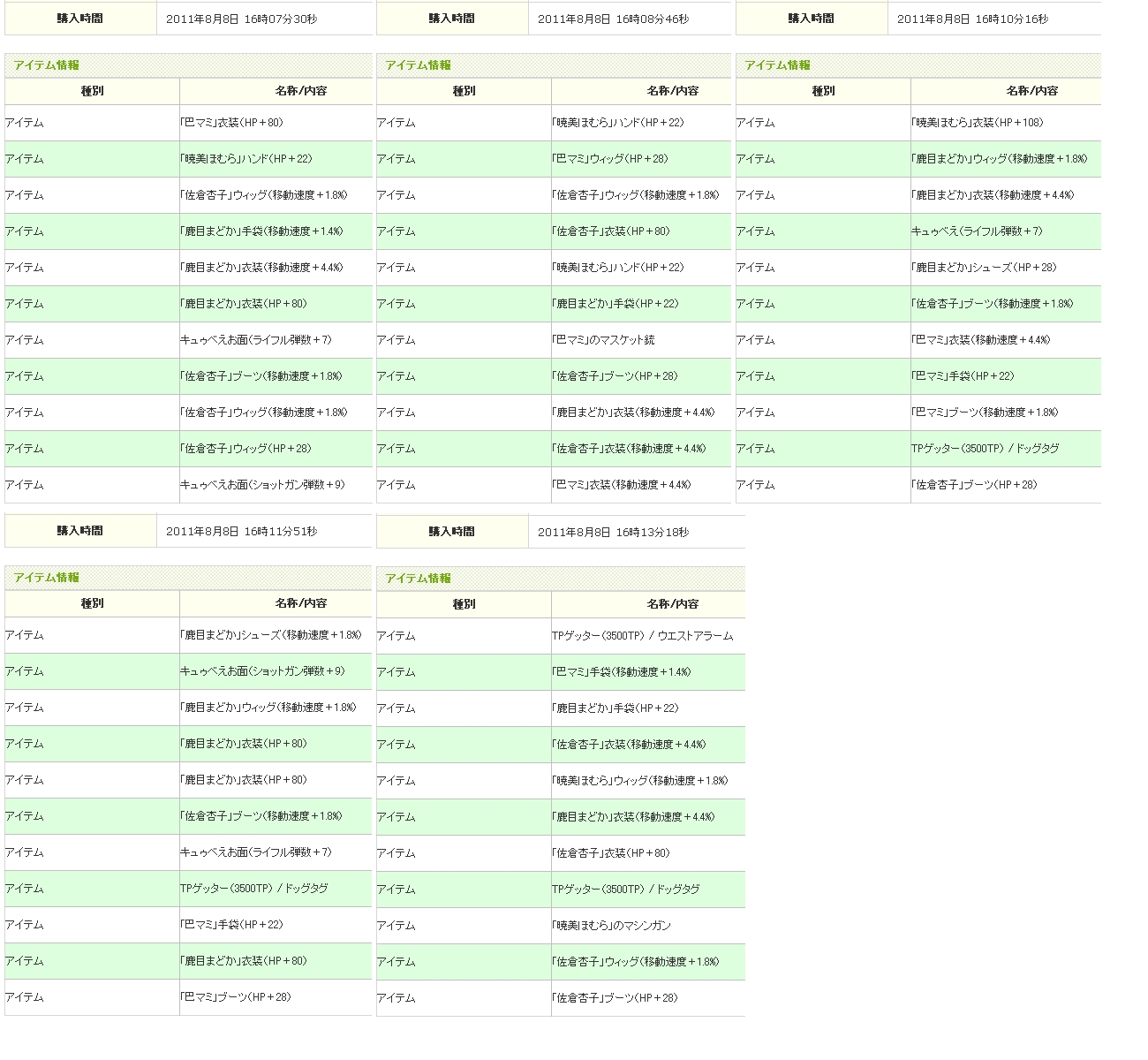Select the row 「暁美ほむら」のマシンガン
The image size is (1148, 1060).
561,926
